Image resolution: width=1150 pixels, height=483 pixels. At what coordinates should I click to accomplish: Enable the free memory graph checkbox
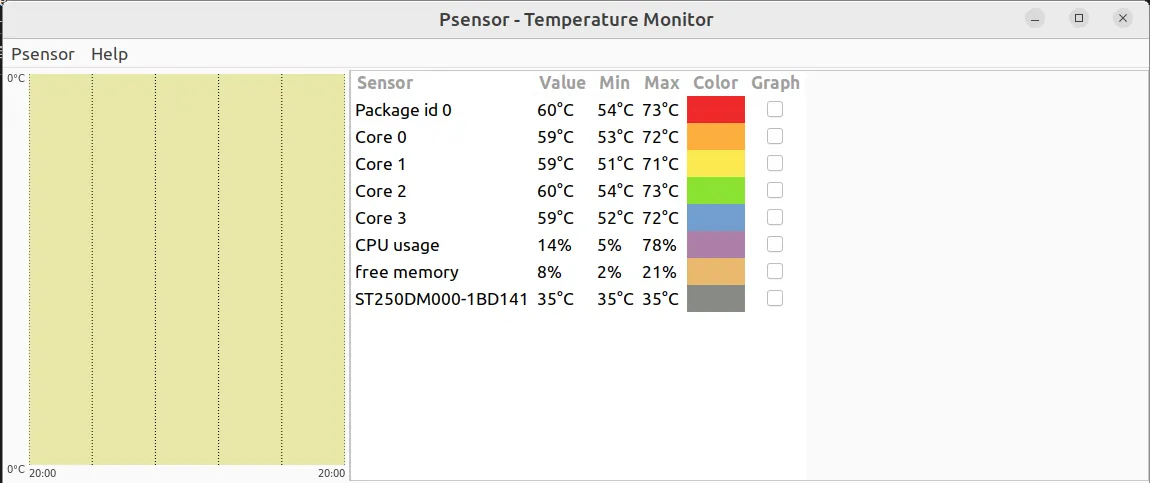[775, 271]
